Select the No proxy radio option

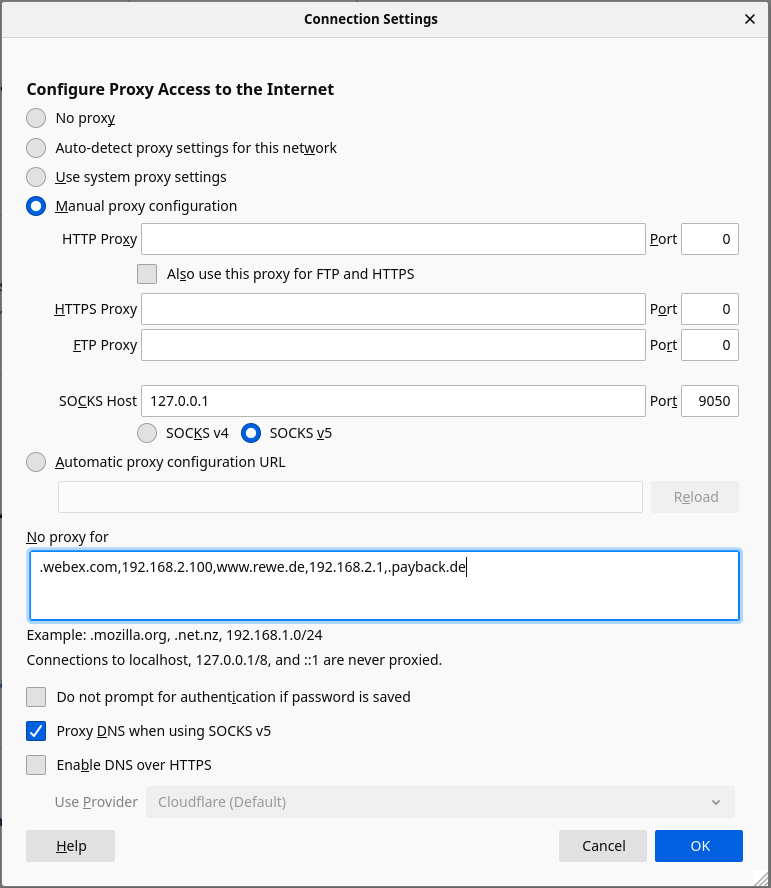click(36, 118)
